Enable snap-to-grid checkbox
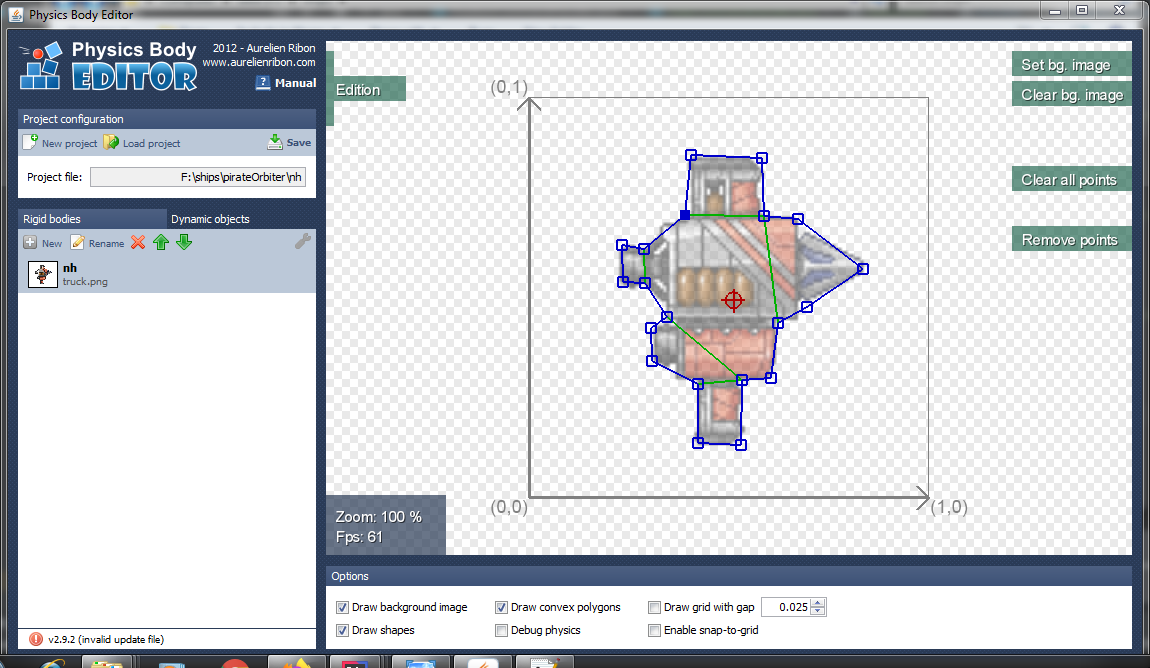 click(654, 630)
